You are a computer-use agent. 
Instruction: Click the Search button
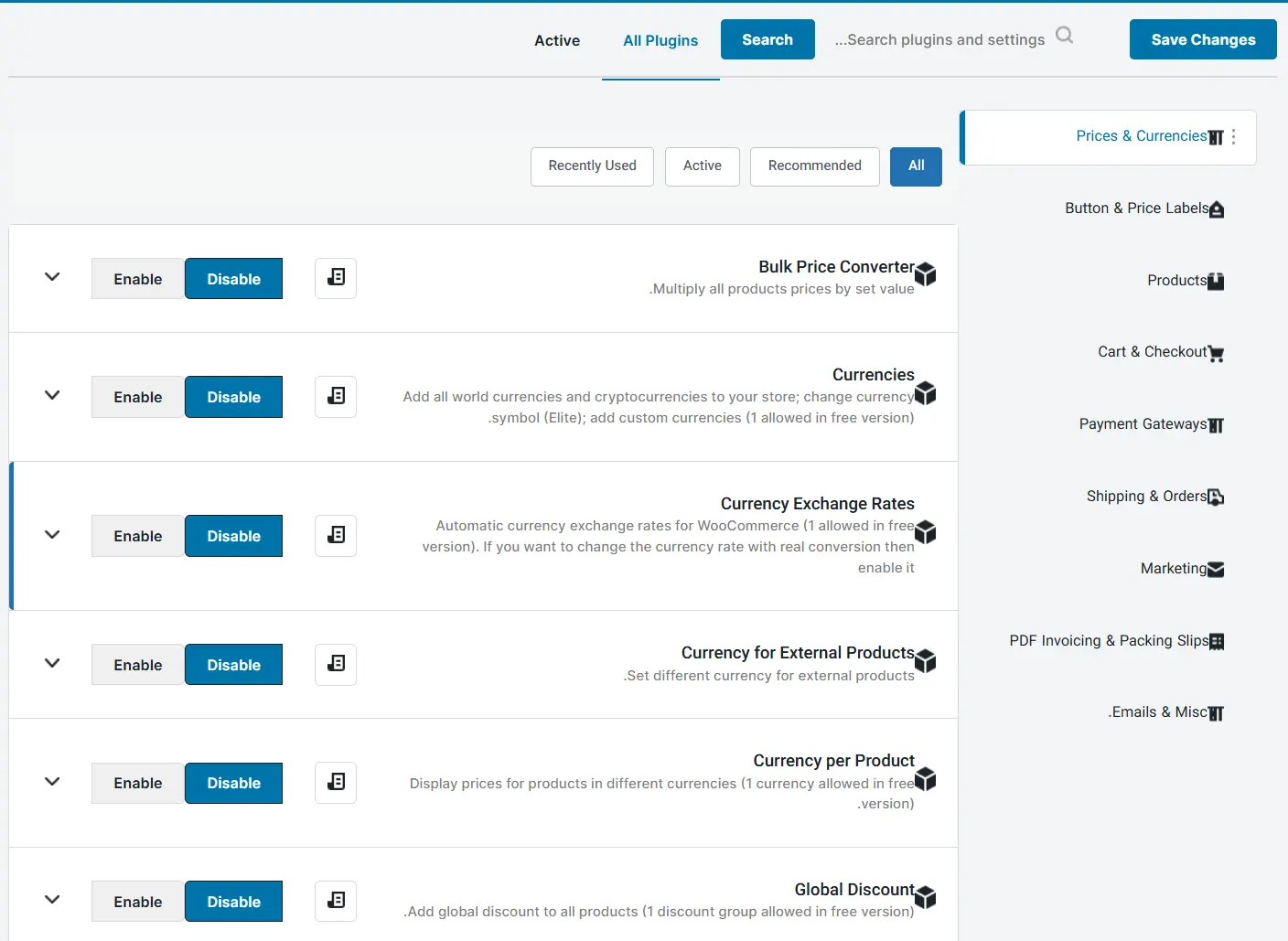click(x=767, y=39)
